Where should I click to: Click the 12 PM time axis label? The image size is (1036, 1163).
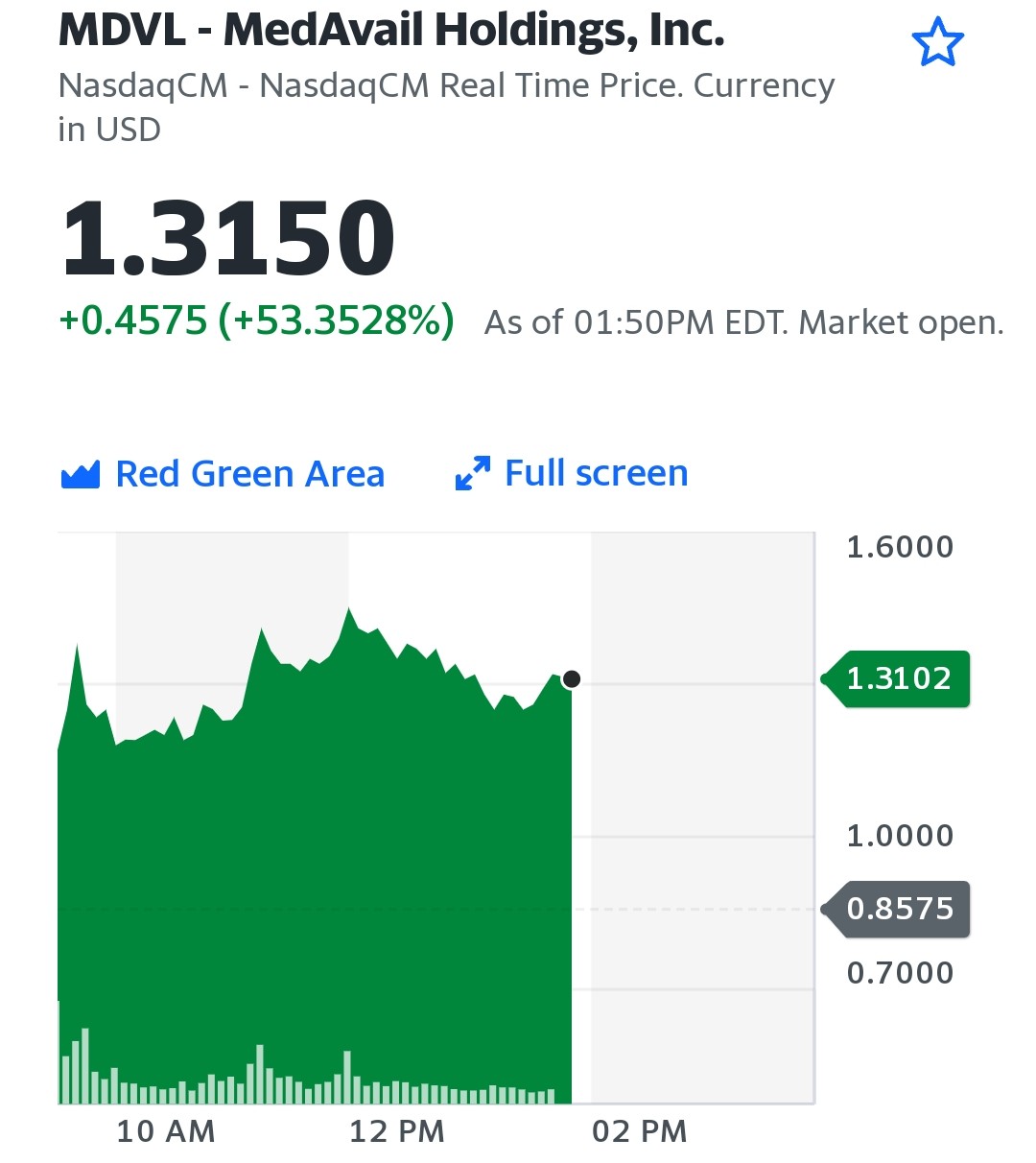click(397, 1131)
